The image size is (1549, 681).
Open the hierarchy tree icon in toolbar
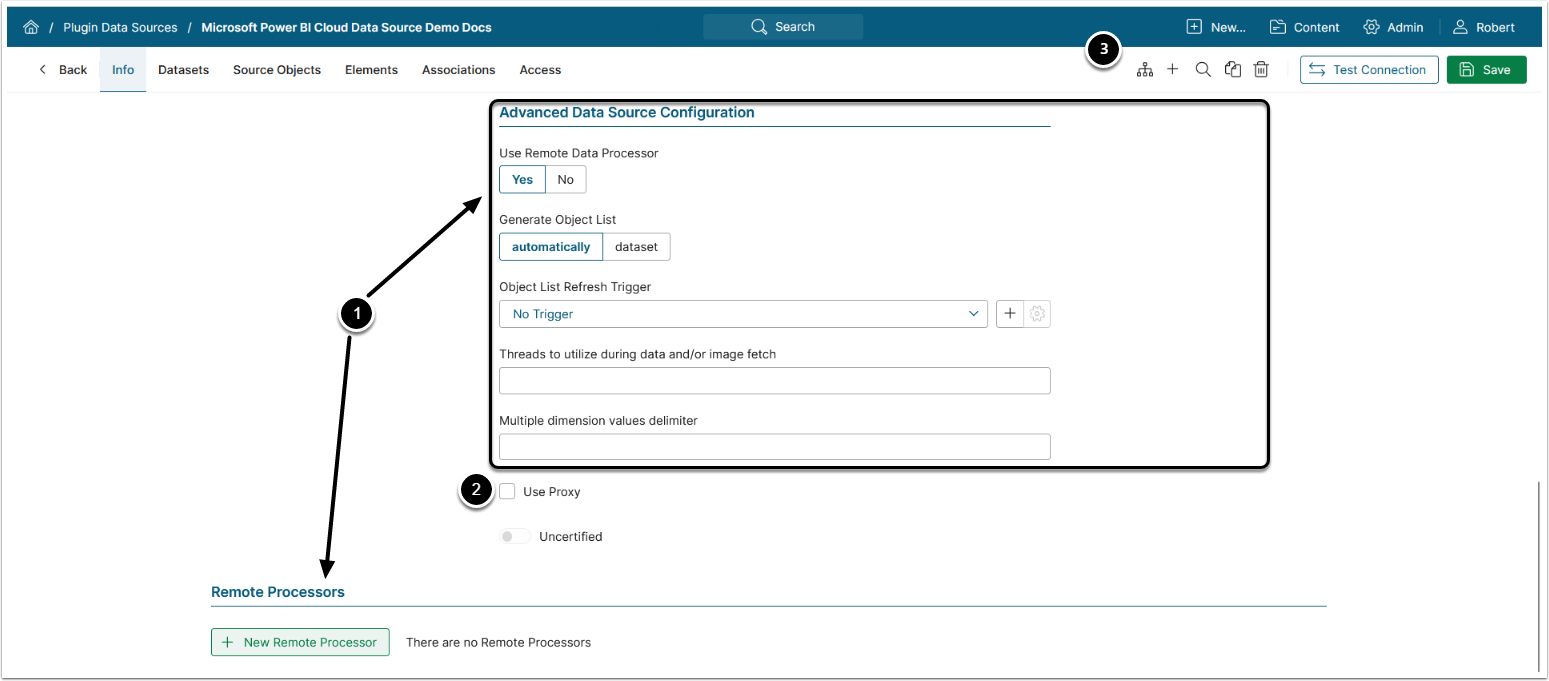point(1145,70)
